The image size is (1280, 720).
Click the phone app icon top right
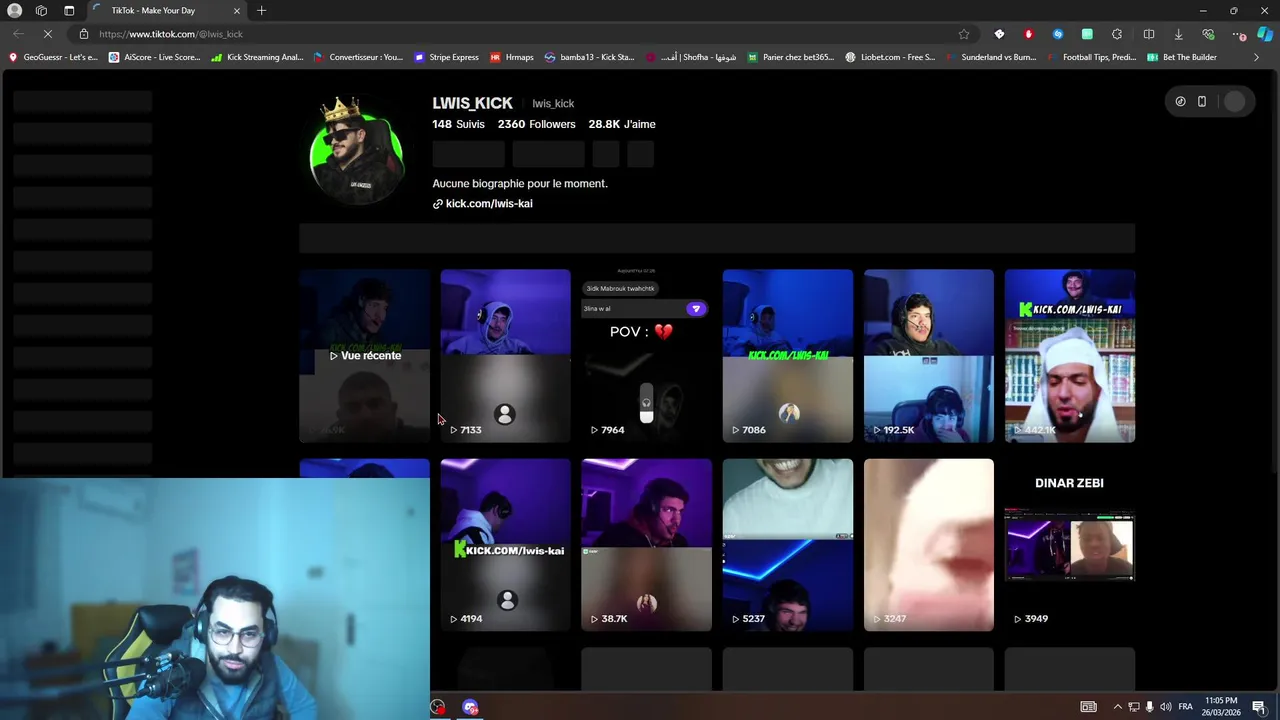1202,101
